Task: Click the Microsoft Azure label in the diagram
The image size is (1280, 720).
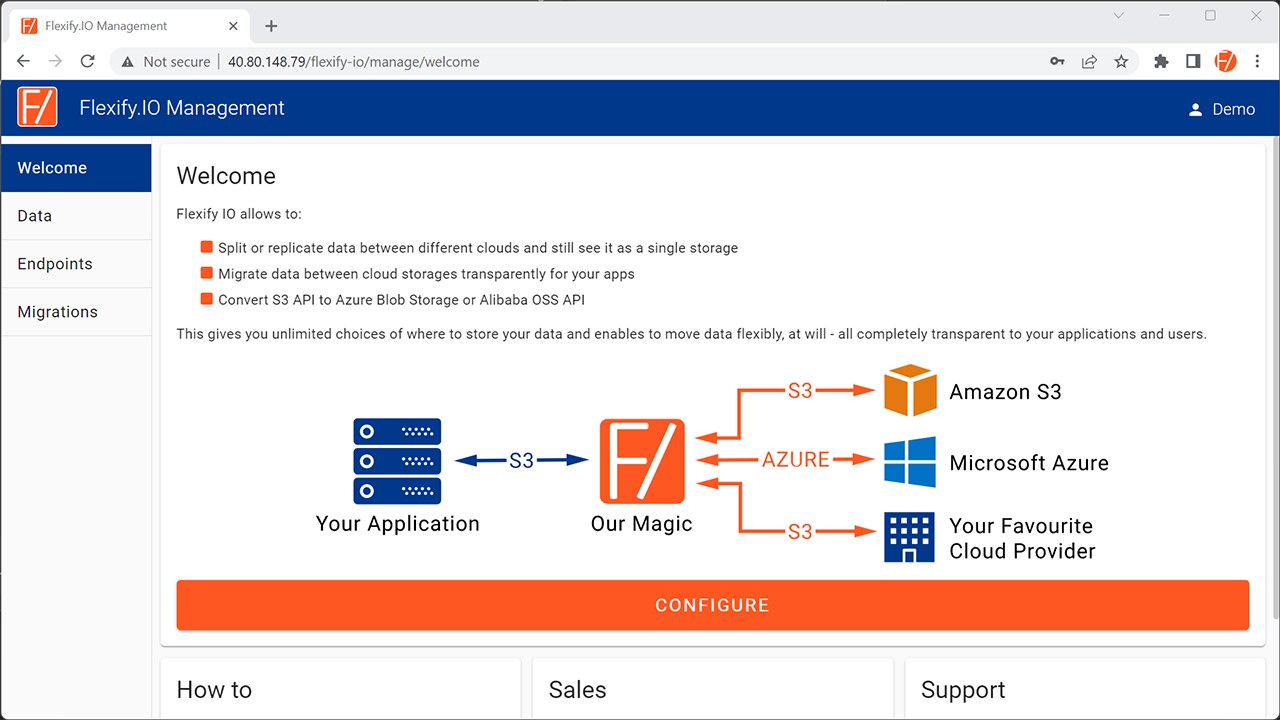Action: pos(1029,463)
